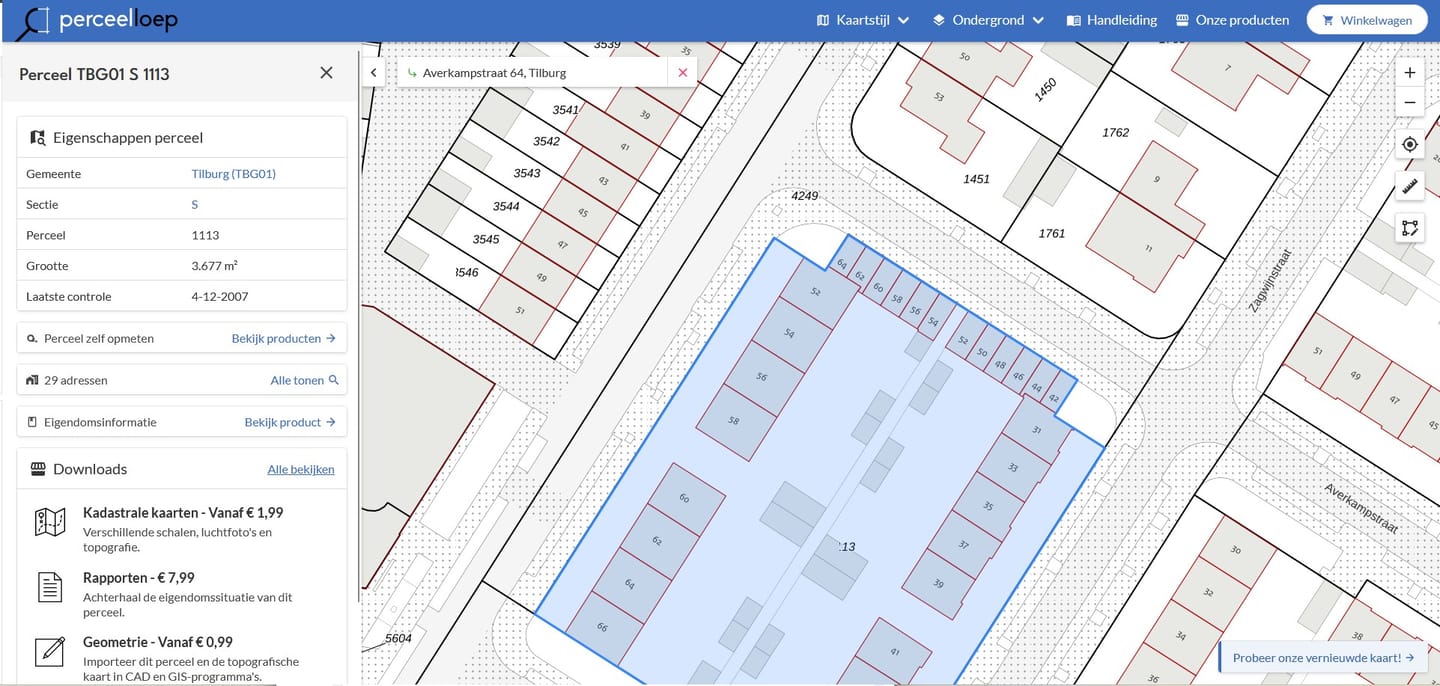The width and height of the screenshot is (1440, 686).
Task: Open the Sectie S link
Action: coord(195,205)
